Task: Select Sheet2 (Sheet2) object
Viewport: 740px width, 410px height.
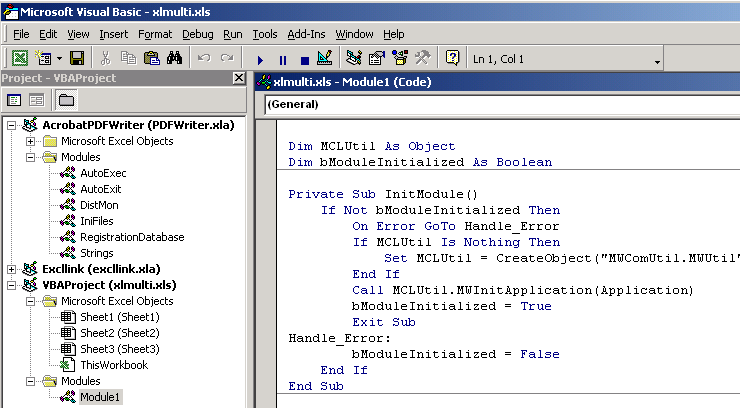Action: tap(120, 333)
